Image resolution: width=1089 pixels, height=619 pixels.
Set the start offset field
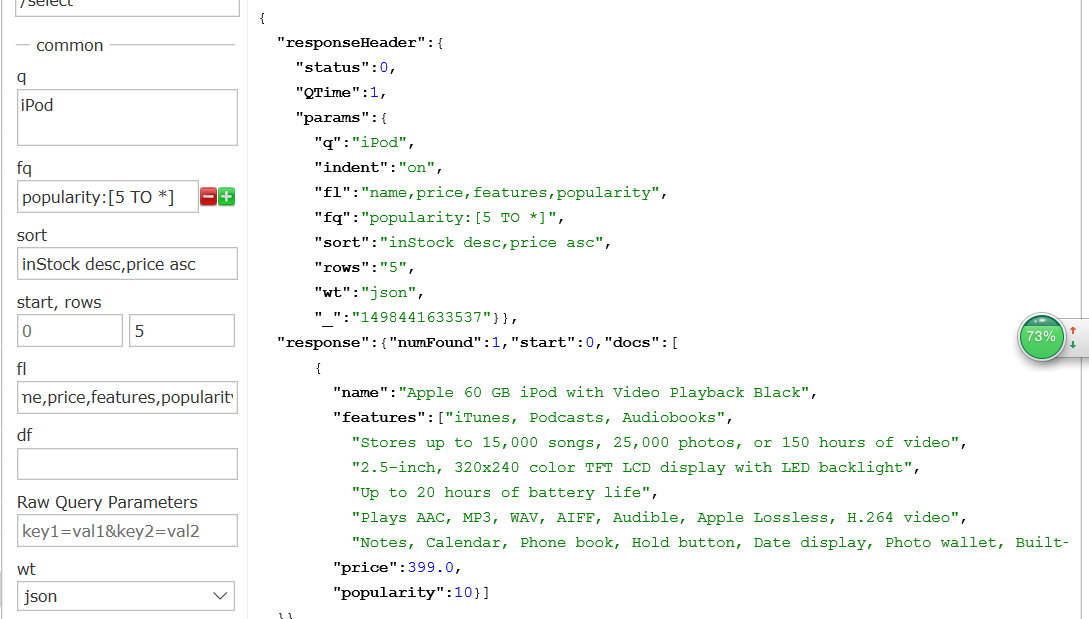[x=69, y=331]
